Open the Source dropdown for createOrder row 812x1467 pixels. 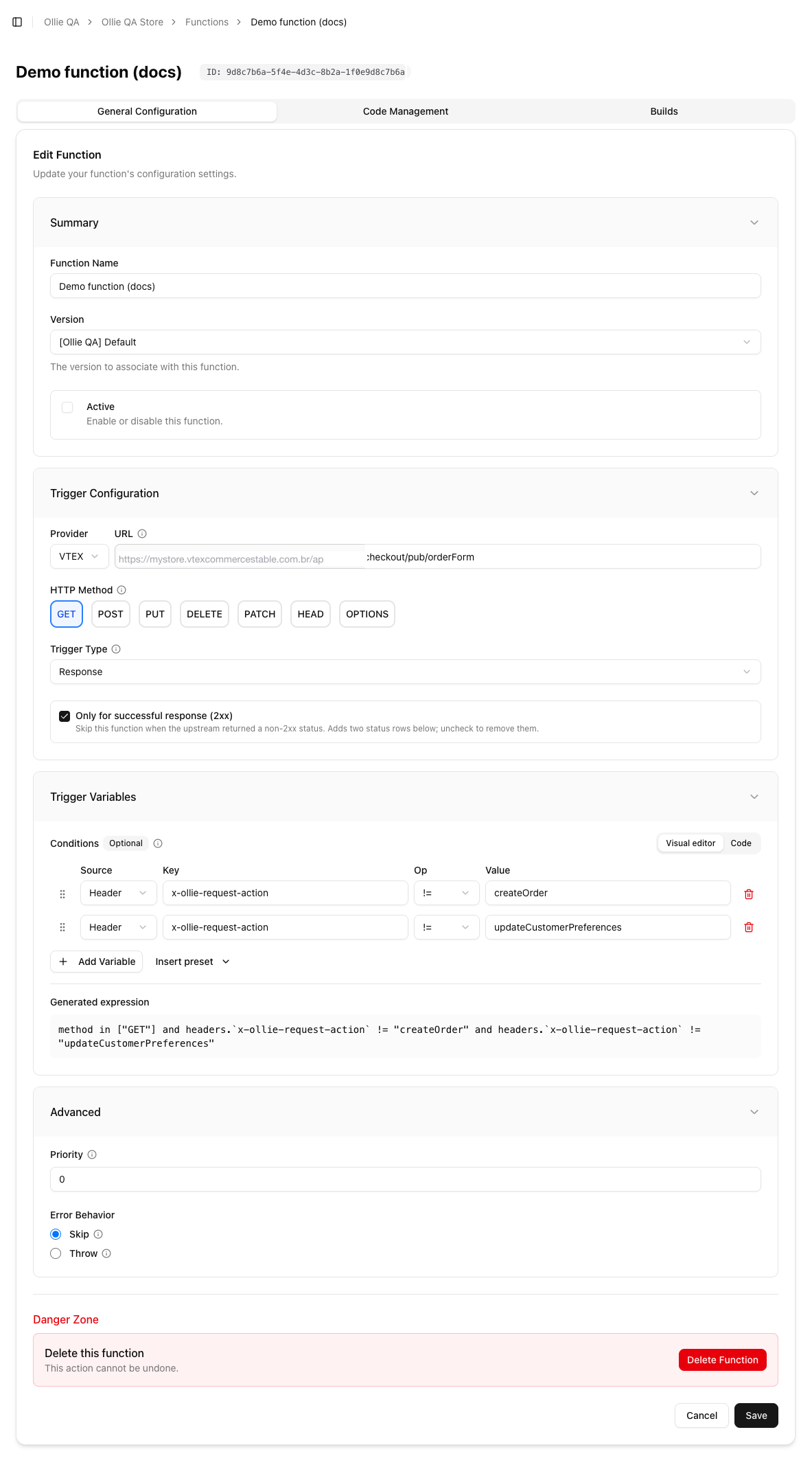click(x=119, y=893)
